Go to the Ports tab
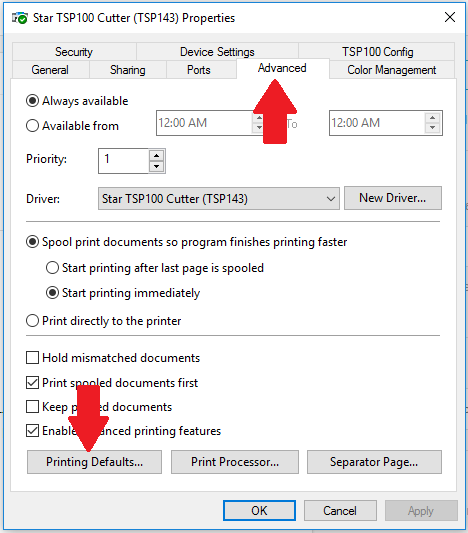This screenshot has height=533, width=468. 199,70
